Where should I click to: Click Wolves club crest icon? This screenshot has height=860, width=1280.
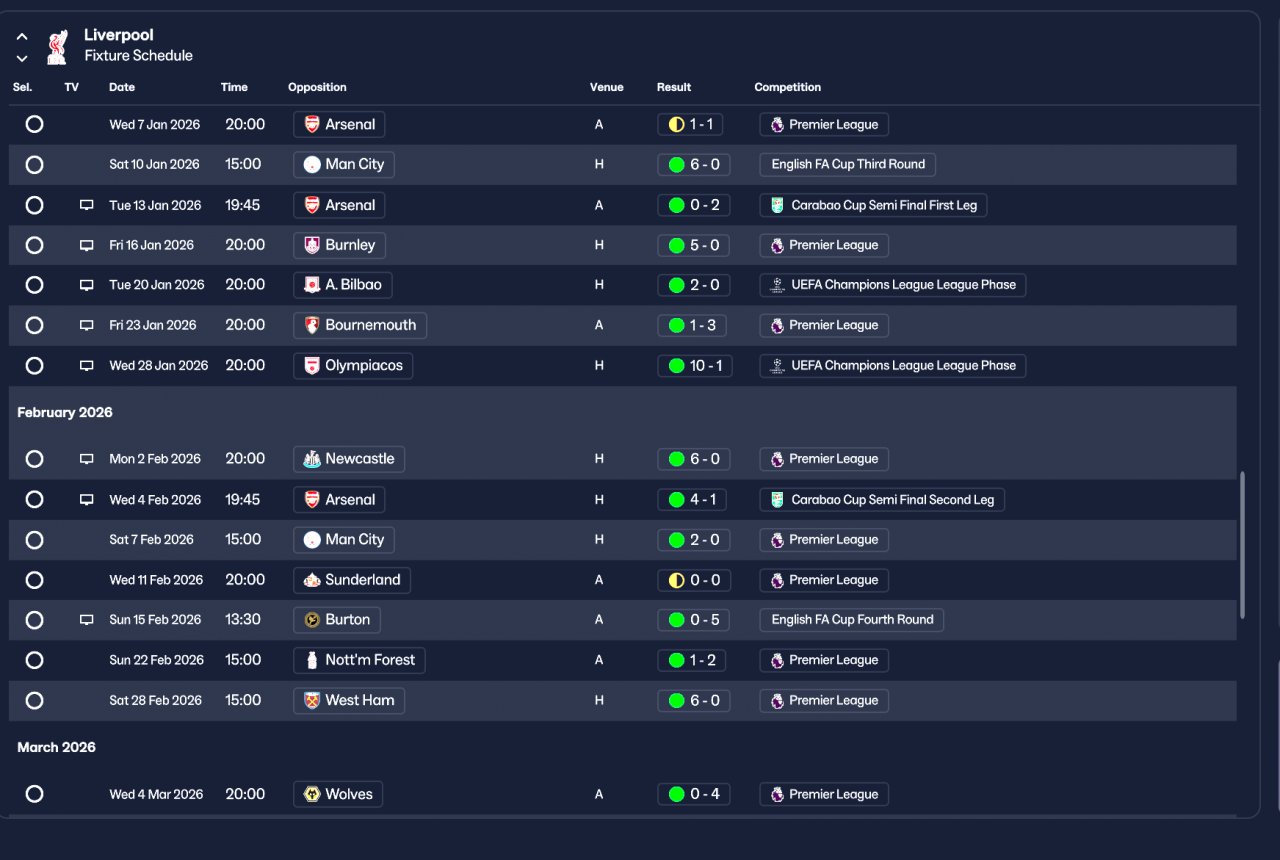coord(312,794)
